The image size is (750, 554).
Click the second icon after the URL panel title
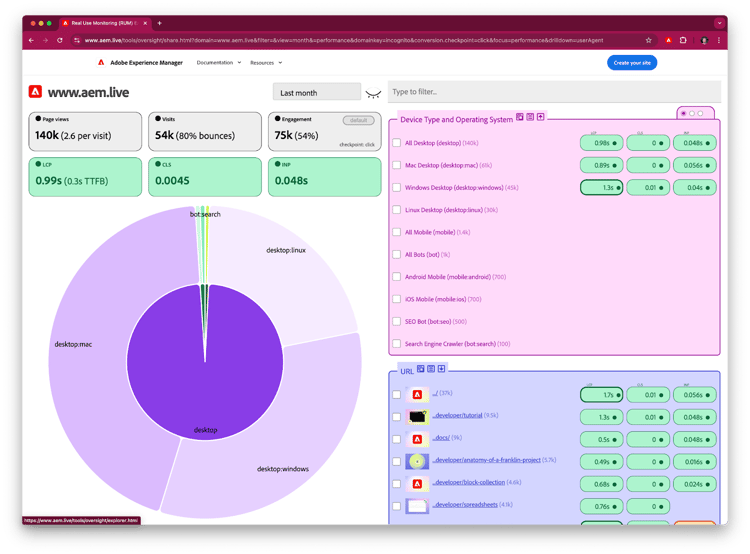pyautogui.click(x=431, y=369)
